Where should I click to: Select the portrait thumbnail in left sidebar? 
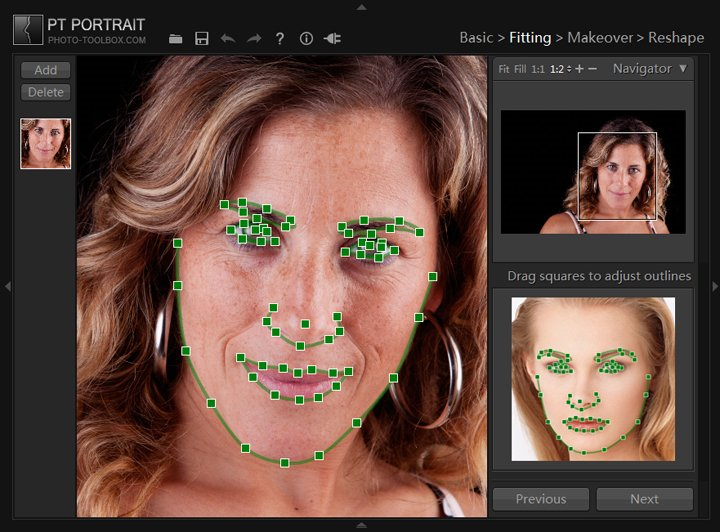pos(46,143)
